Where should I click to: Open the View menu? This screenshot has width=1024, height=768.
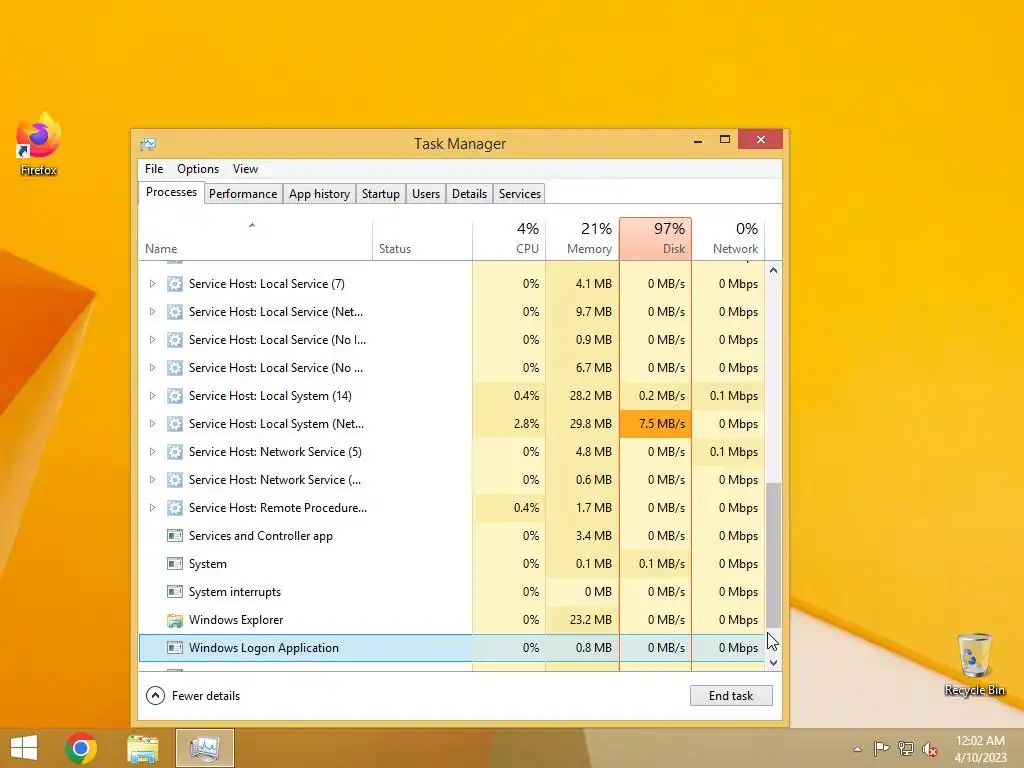(x=246, y=169)
